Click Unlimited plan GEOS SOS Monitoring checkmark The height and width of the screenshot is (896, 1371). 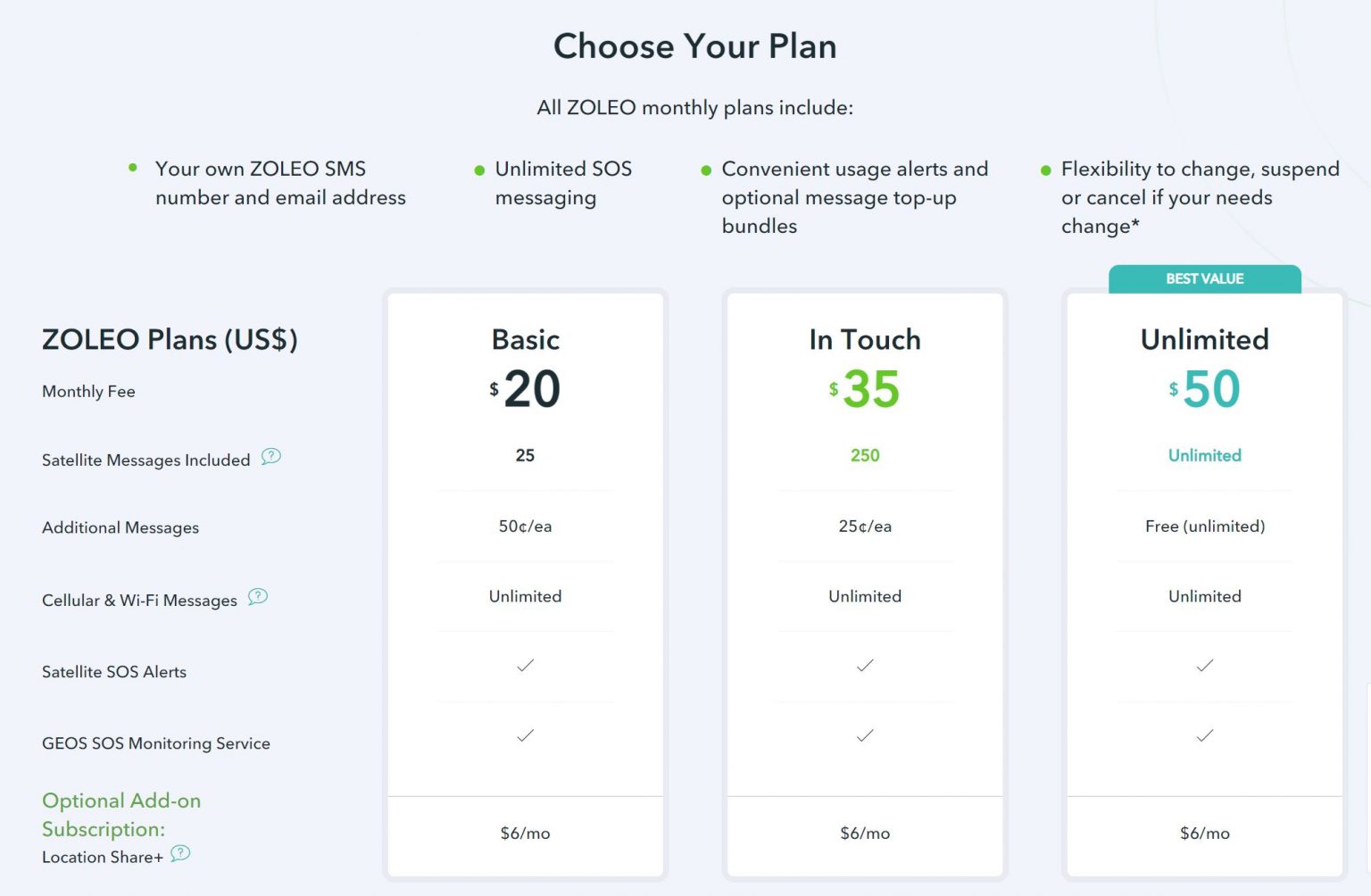point(1204,736)
